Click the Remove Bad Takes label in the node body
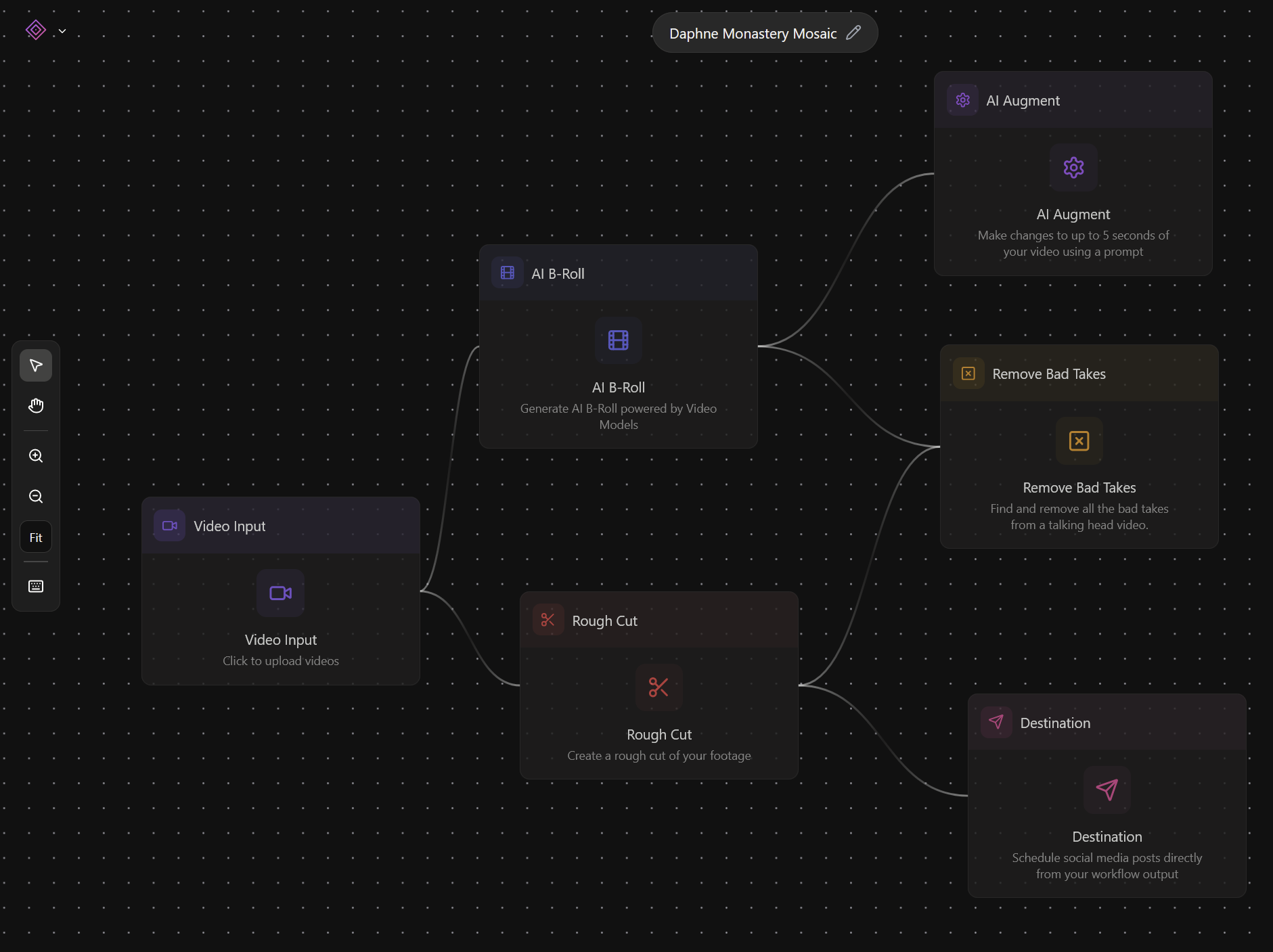Screen dimensions: 1273x952 coord(1079,487)
